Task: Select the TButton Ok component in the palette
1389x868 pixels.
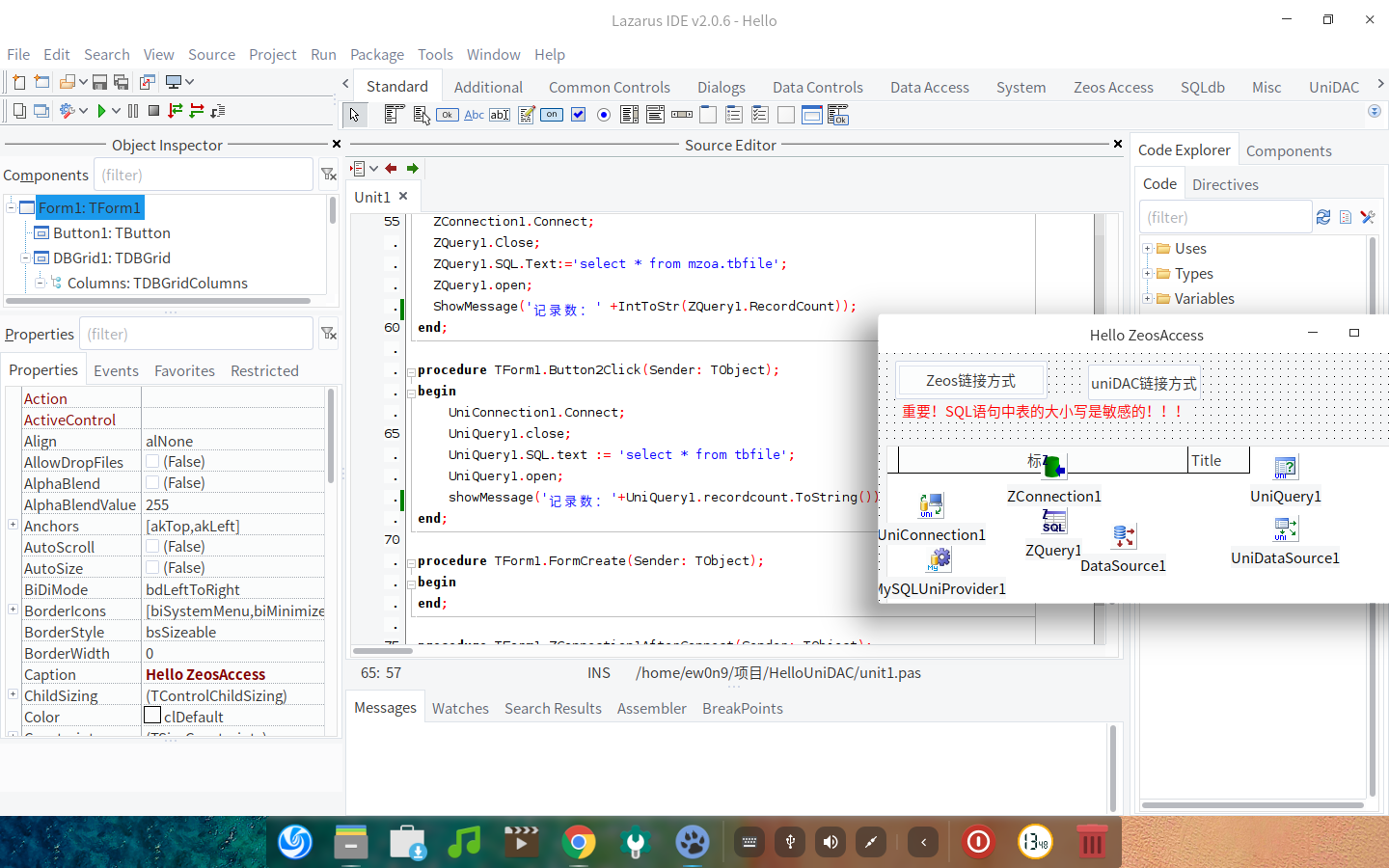Action: click(448, 115)
